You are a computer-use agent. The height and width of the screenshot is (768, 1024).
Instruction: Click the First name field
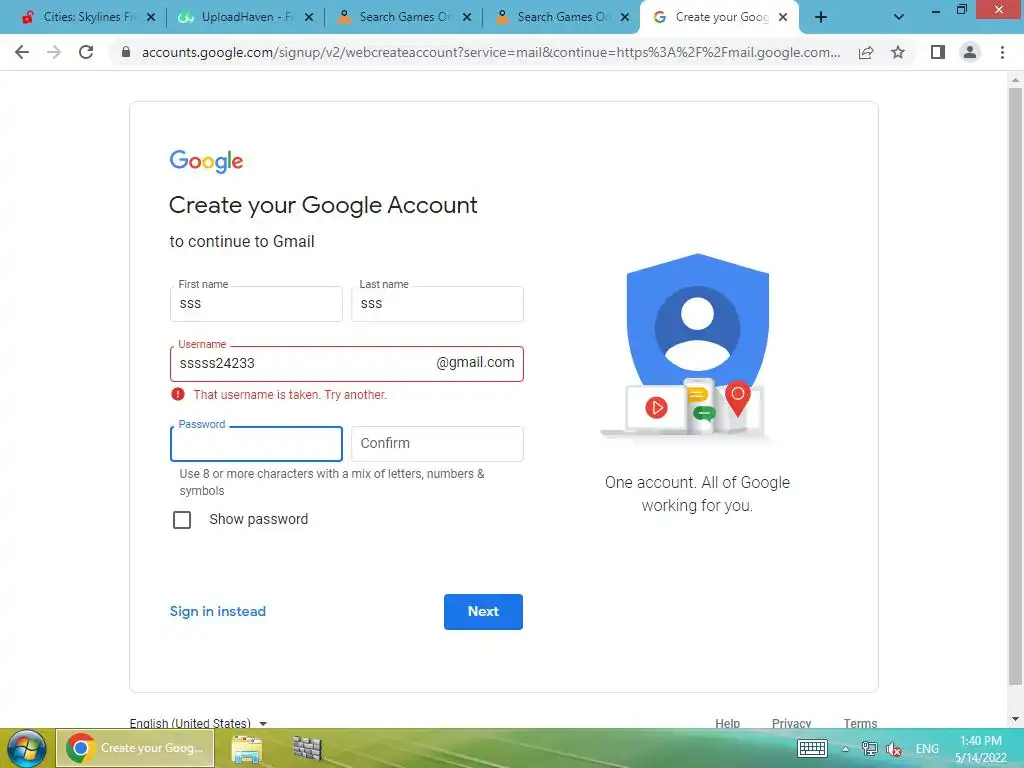(256, 304)
